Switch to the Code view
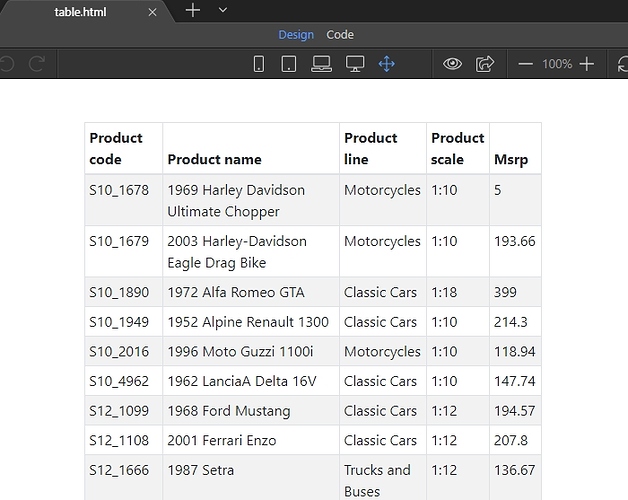The image size is (628, 500). click(340, 35)
